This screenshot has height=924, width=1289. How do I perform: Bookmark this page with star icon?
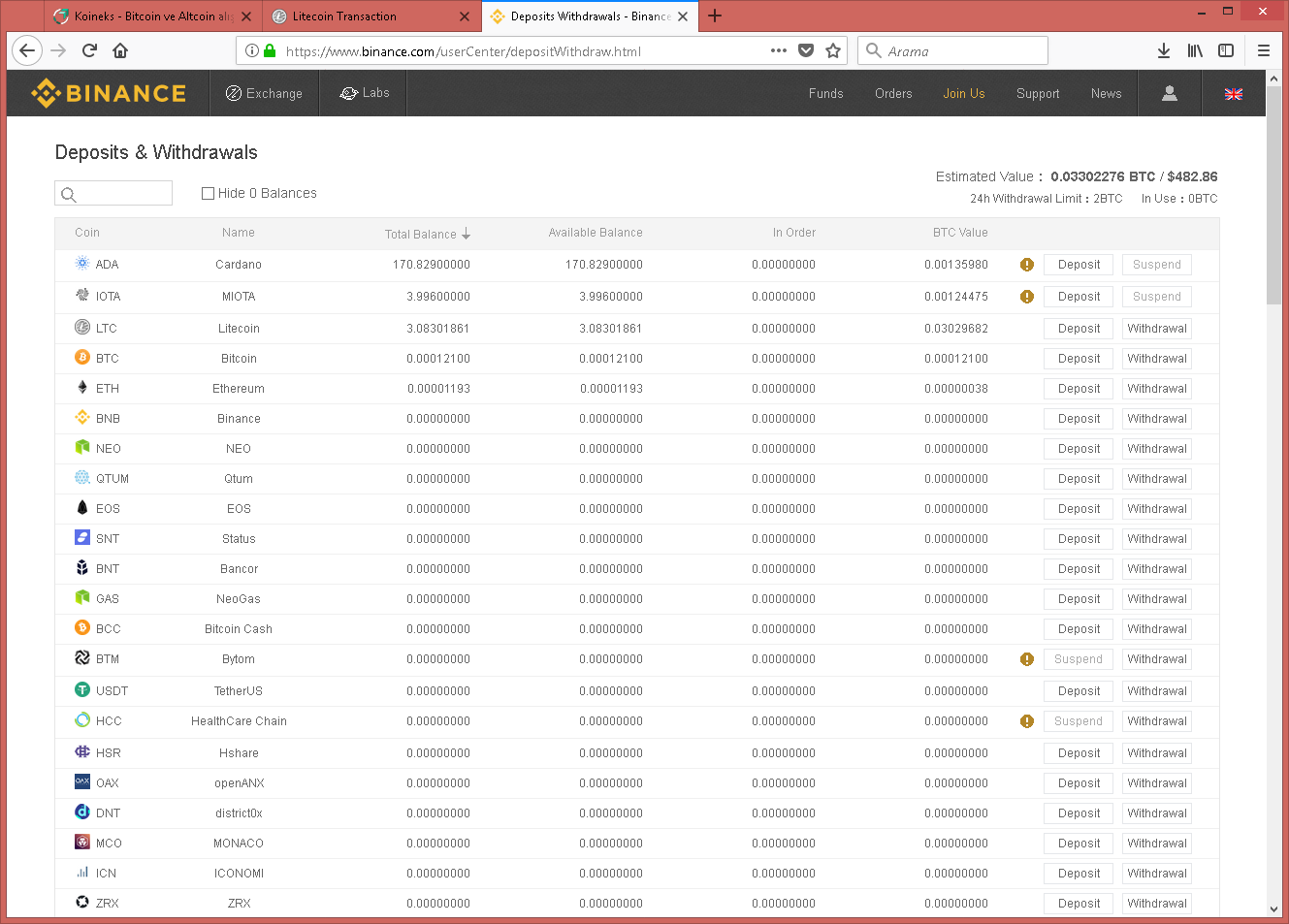click(x=833, y=50)
